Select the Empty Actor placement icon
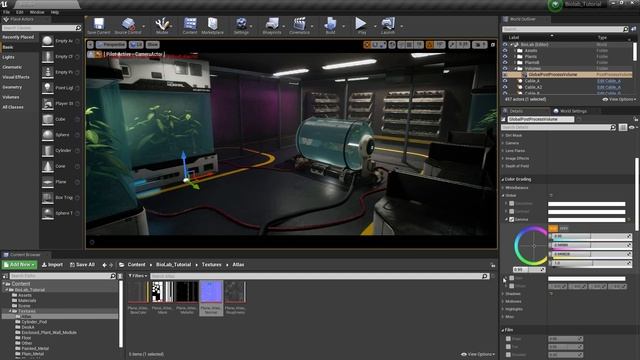This screenshot has height=360, width=640. coord(48,41)
